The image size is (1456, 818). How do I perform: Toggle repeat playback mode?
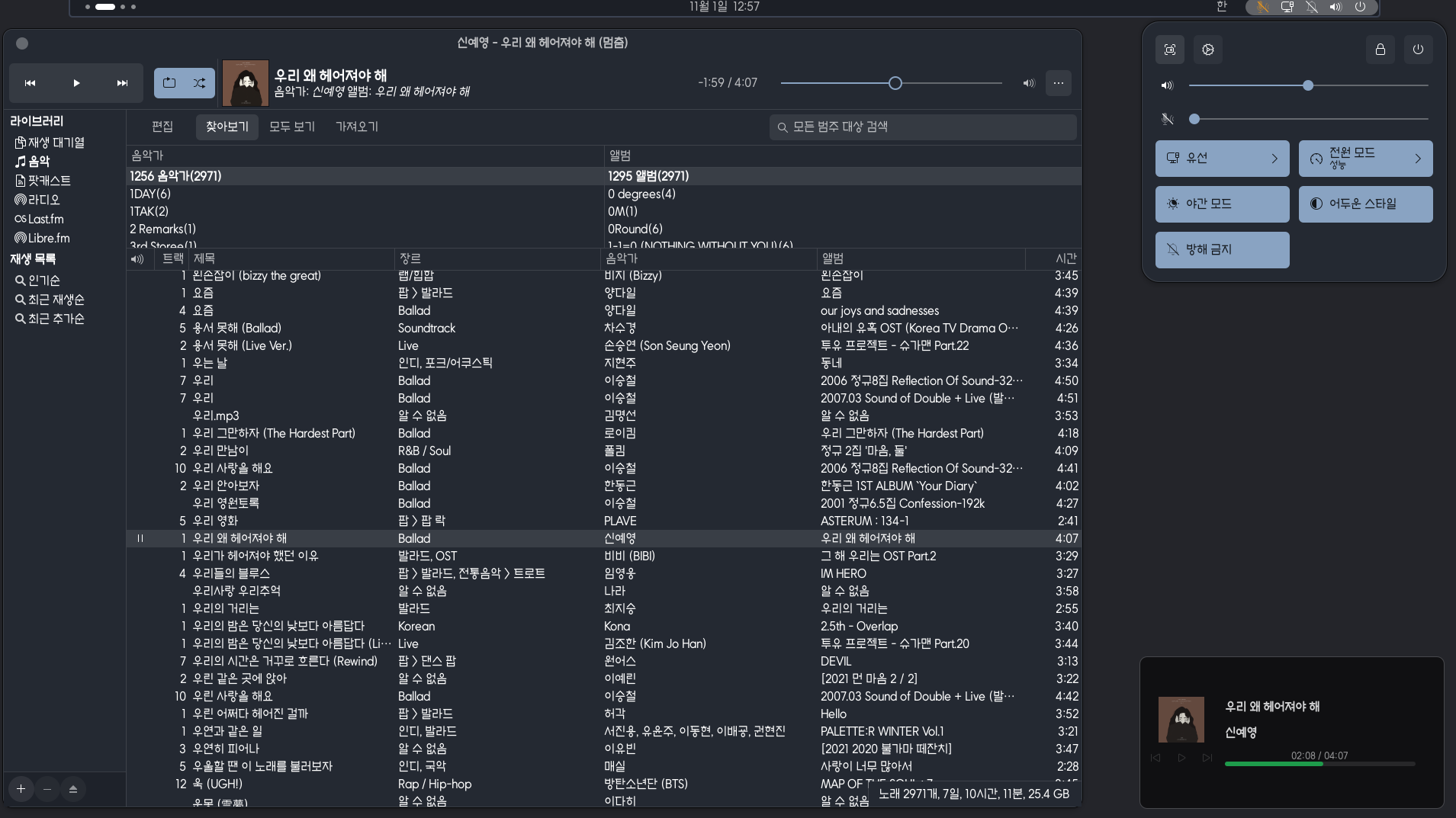pyautogui.click(x=169, y=83)
